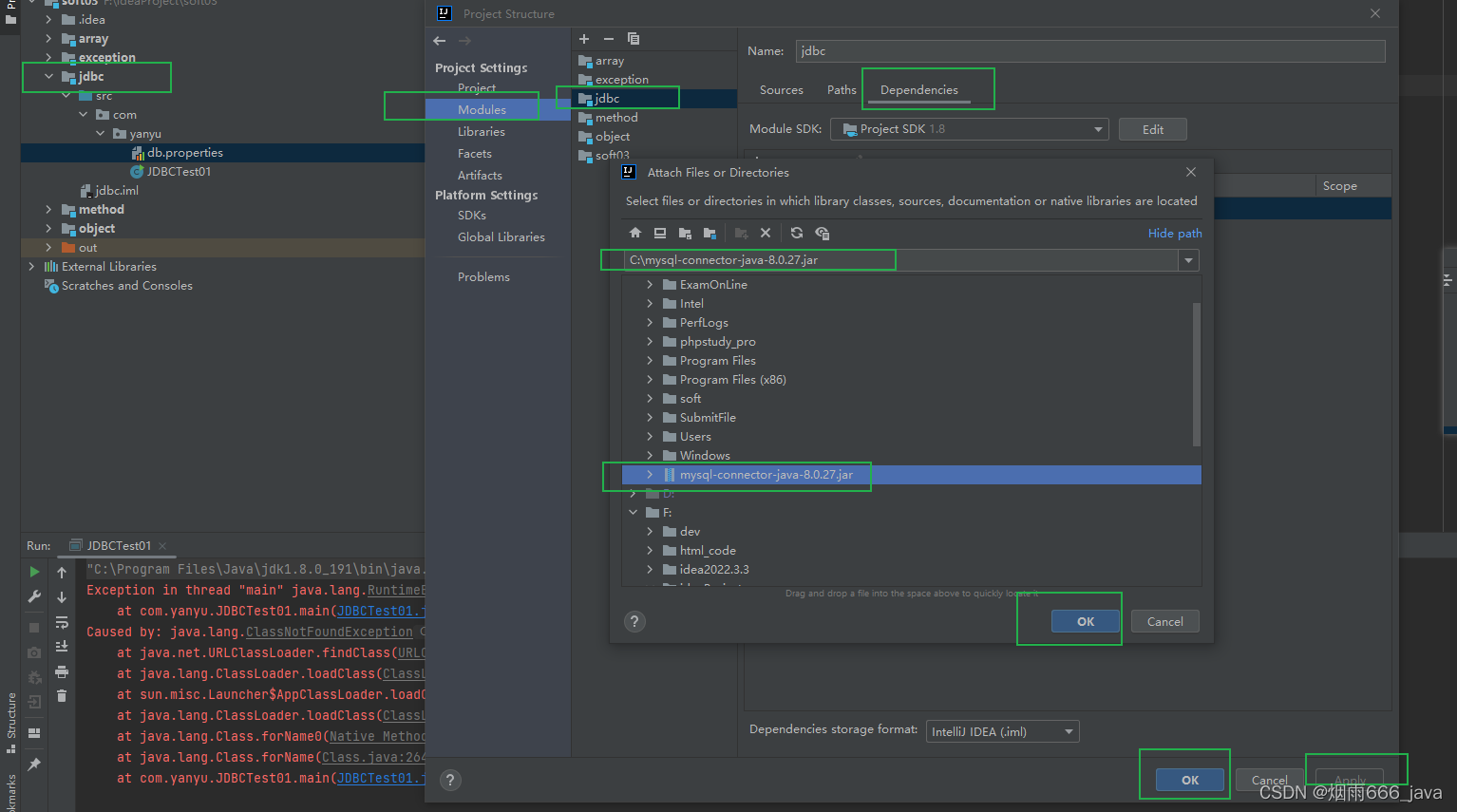Go to home directory in file chooser
The image size is (1457, 812).
point(635,233)
